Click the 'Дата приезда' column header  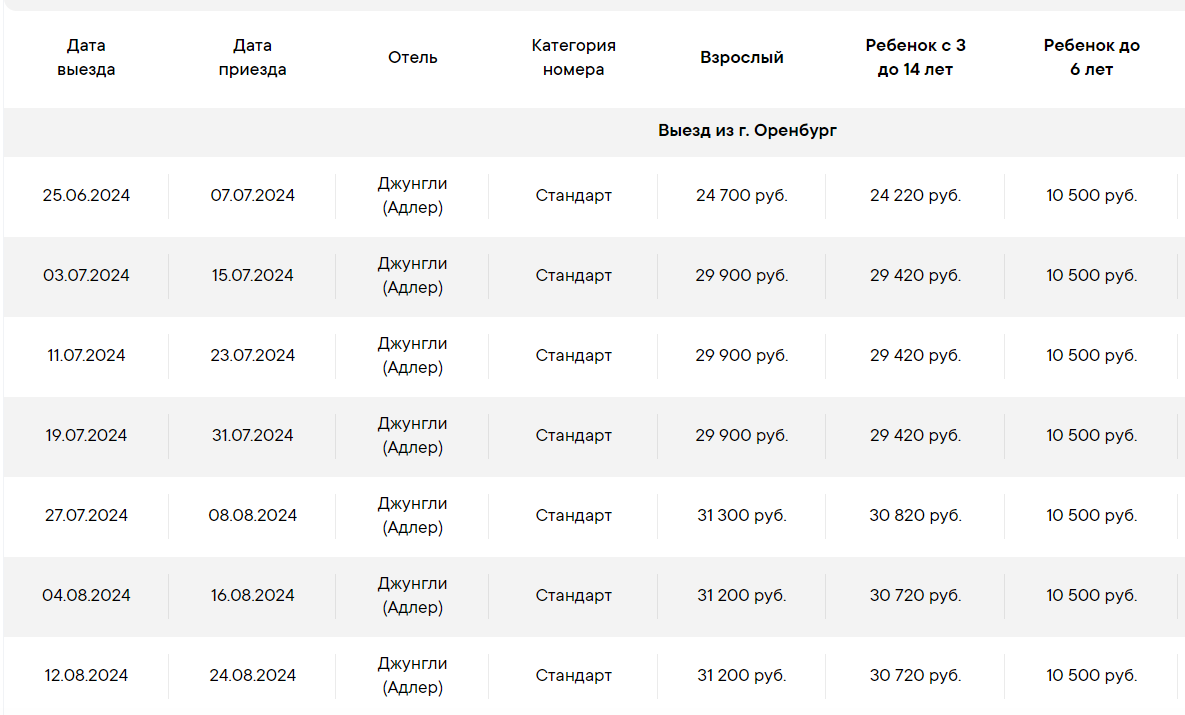click(x=252, y=57)
